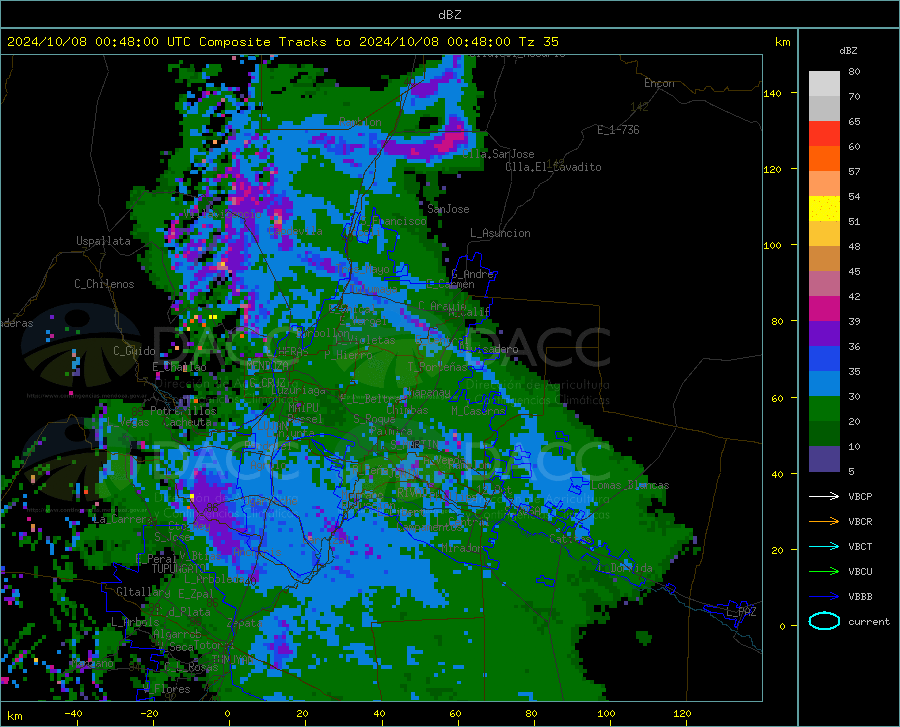This screenshot has height=727, width=900.
Task: Click the 'VBBB' legend label
Action: tap(860, 596)
